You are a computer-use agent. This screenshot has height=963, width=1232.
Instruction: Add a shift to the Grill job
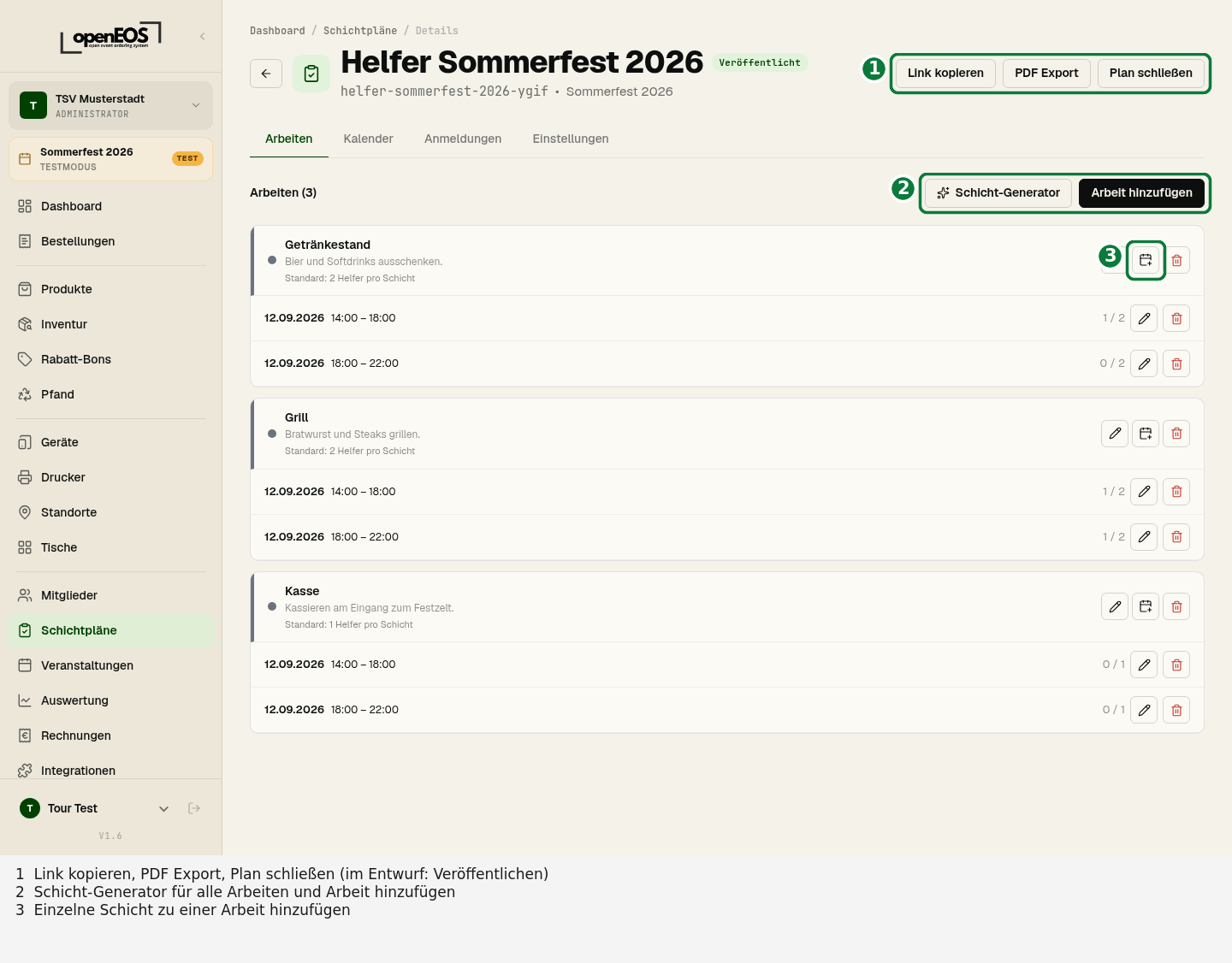1146,434
